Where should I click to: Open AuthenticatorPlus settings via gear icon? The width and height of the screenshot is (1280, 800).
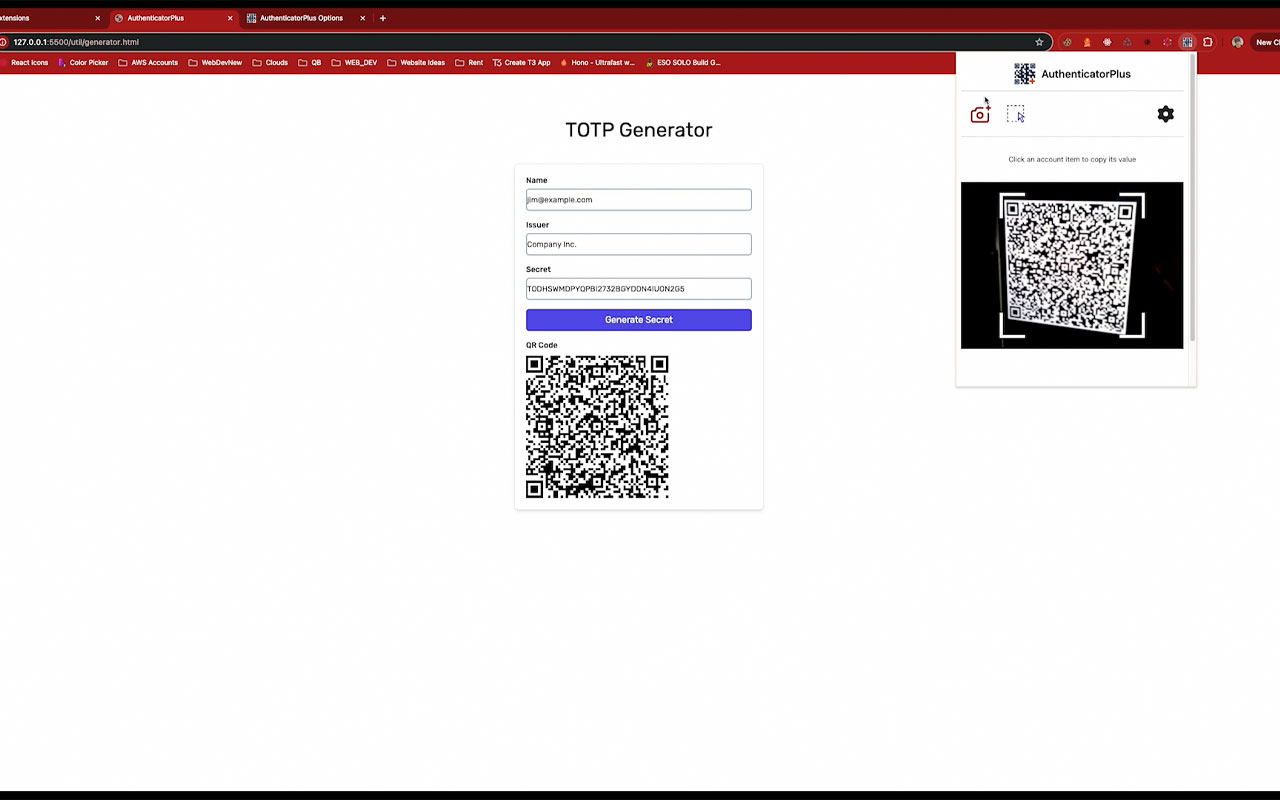click(1165, 113)
